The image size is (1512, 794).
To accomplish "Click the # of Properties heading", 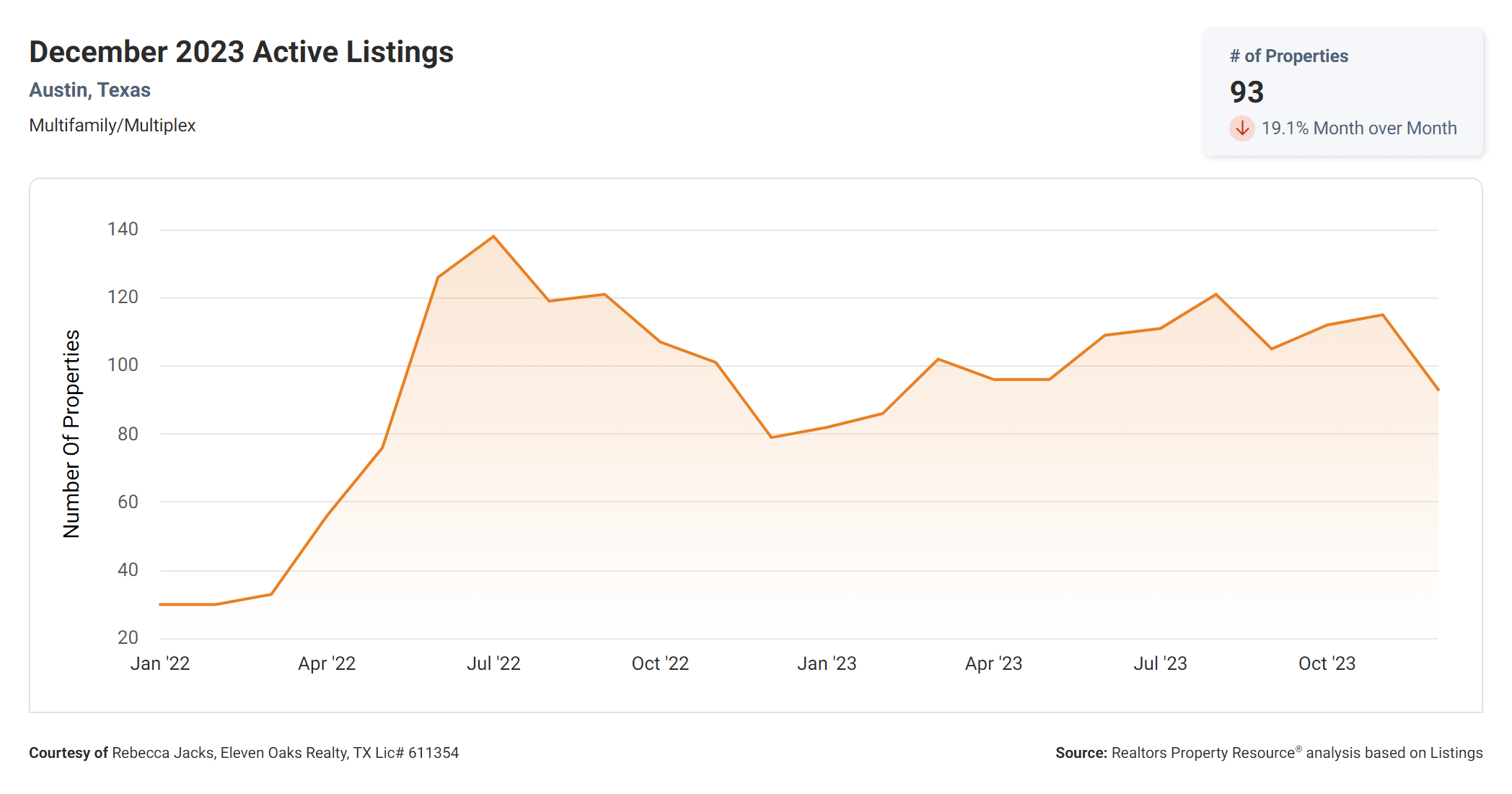I will [x=1288, y=56].
